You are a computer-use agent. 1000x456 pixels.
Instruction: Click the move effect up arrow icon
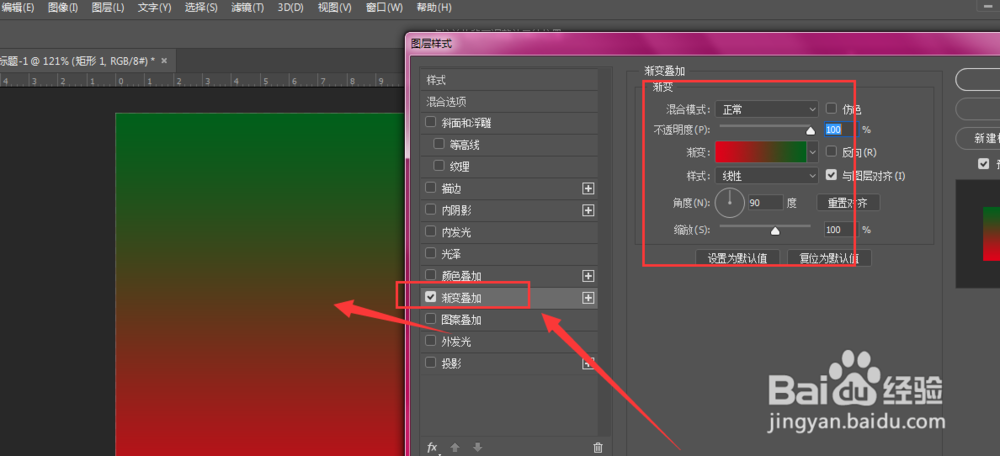coord(455,448)
